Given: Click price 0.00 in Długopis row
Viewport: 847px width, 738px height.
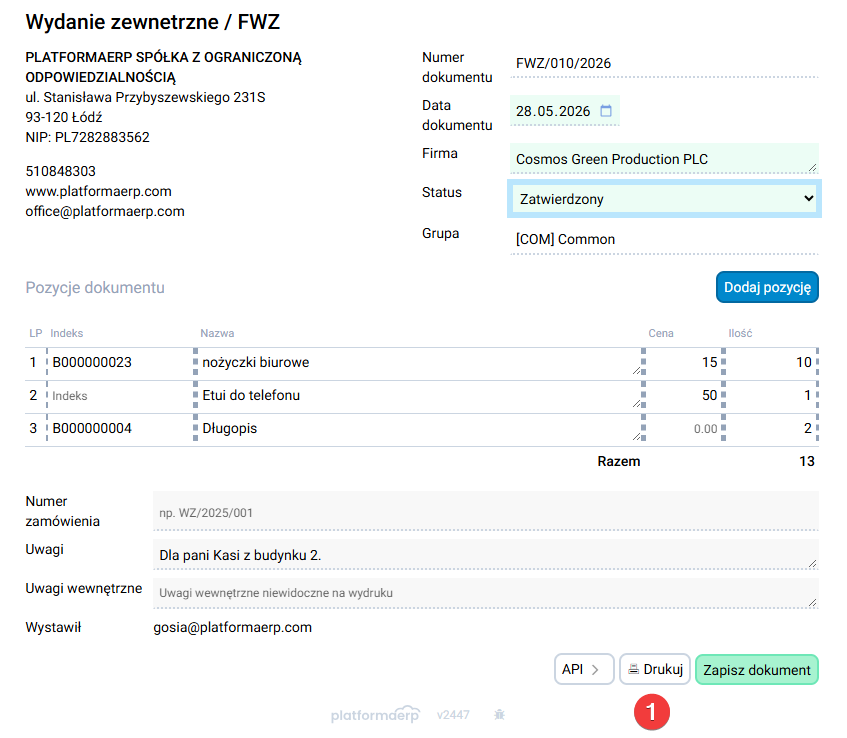Looking at the screenshot, I should click(x=683, y=428).
